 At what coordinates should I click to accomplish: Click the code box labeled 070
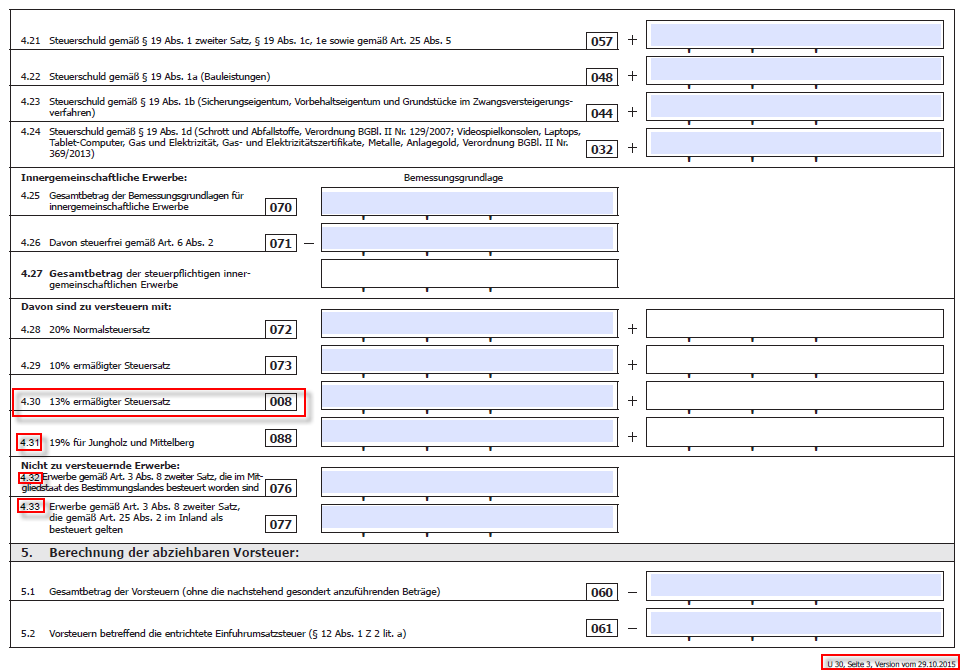click(281, 207)
